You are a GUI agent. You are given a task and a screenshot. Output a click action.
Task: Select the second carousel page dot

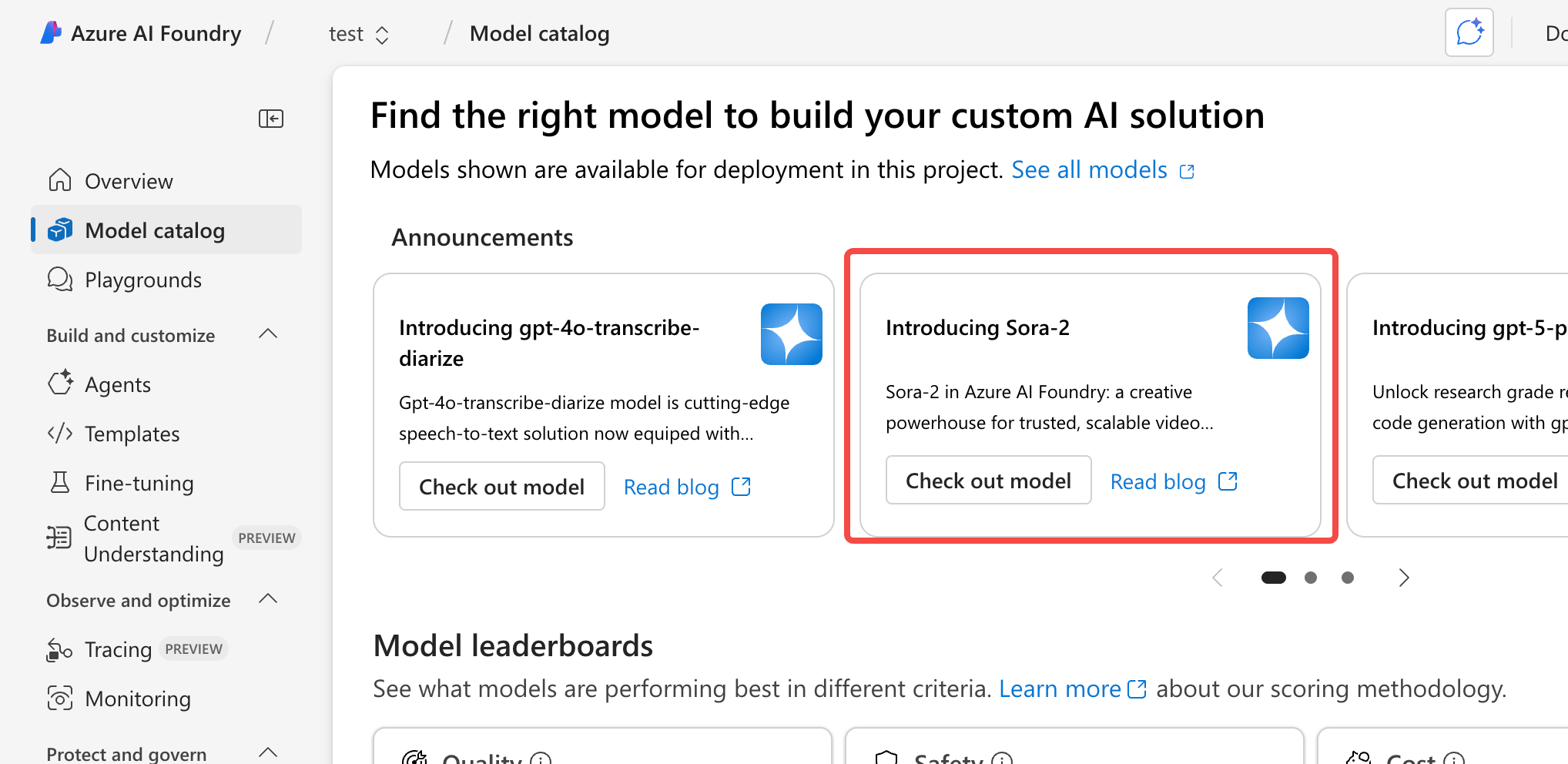click(x=1311, y=578)
